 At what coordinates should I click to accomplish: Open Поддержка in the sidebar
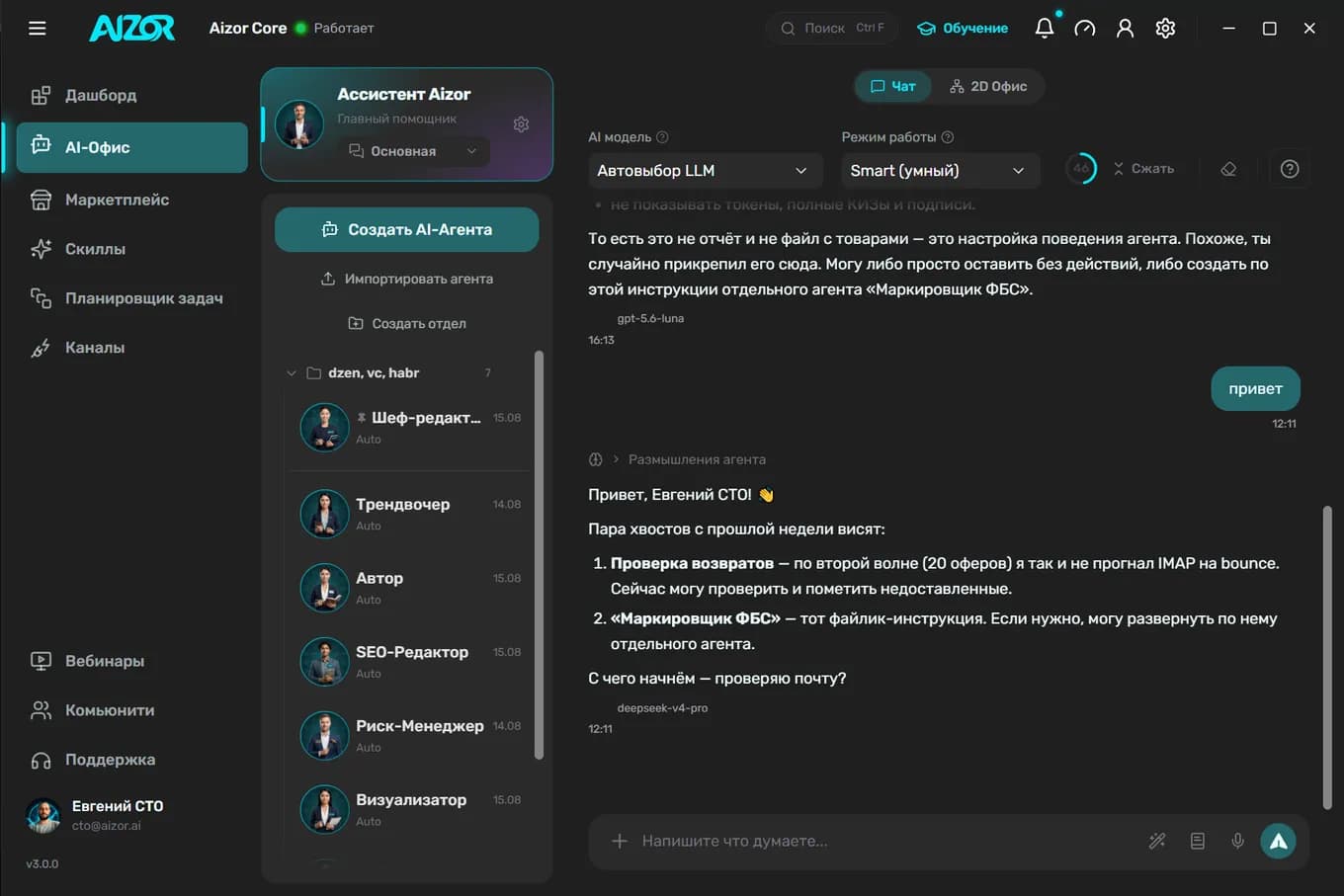pyautogui.click(x=131, y=760)
